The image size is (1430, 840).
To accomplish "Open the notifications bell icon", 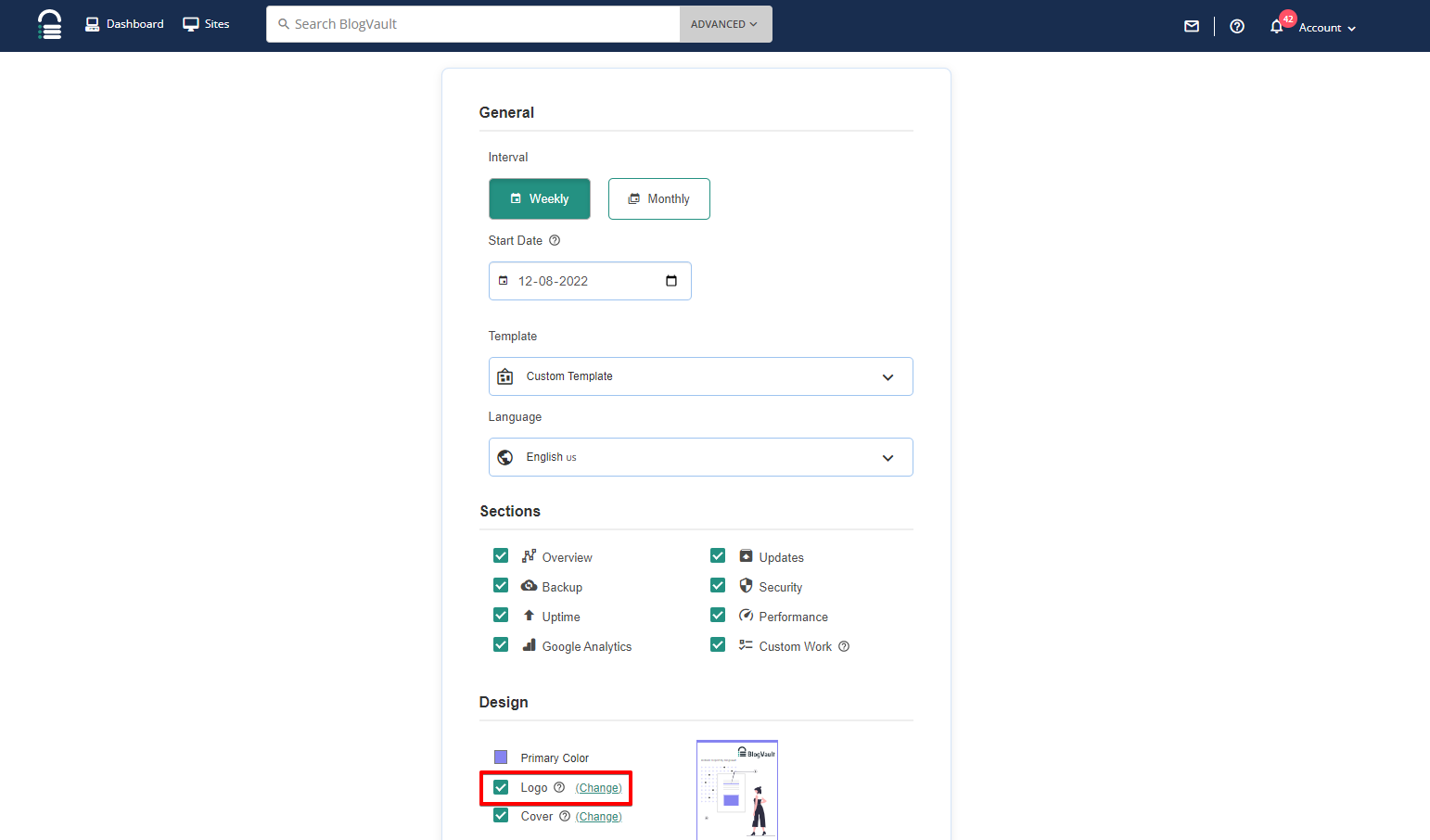I will pyautogui.click(x=1277, y=27).
